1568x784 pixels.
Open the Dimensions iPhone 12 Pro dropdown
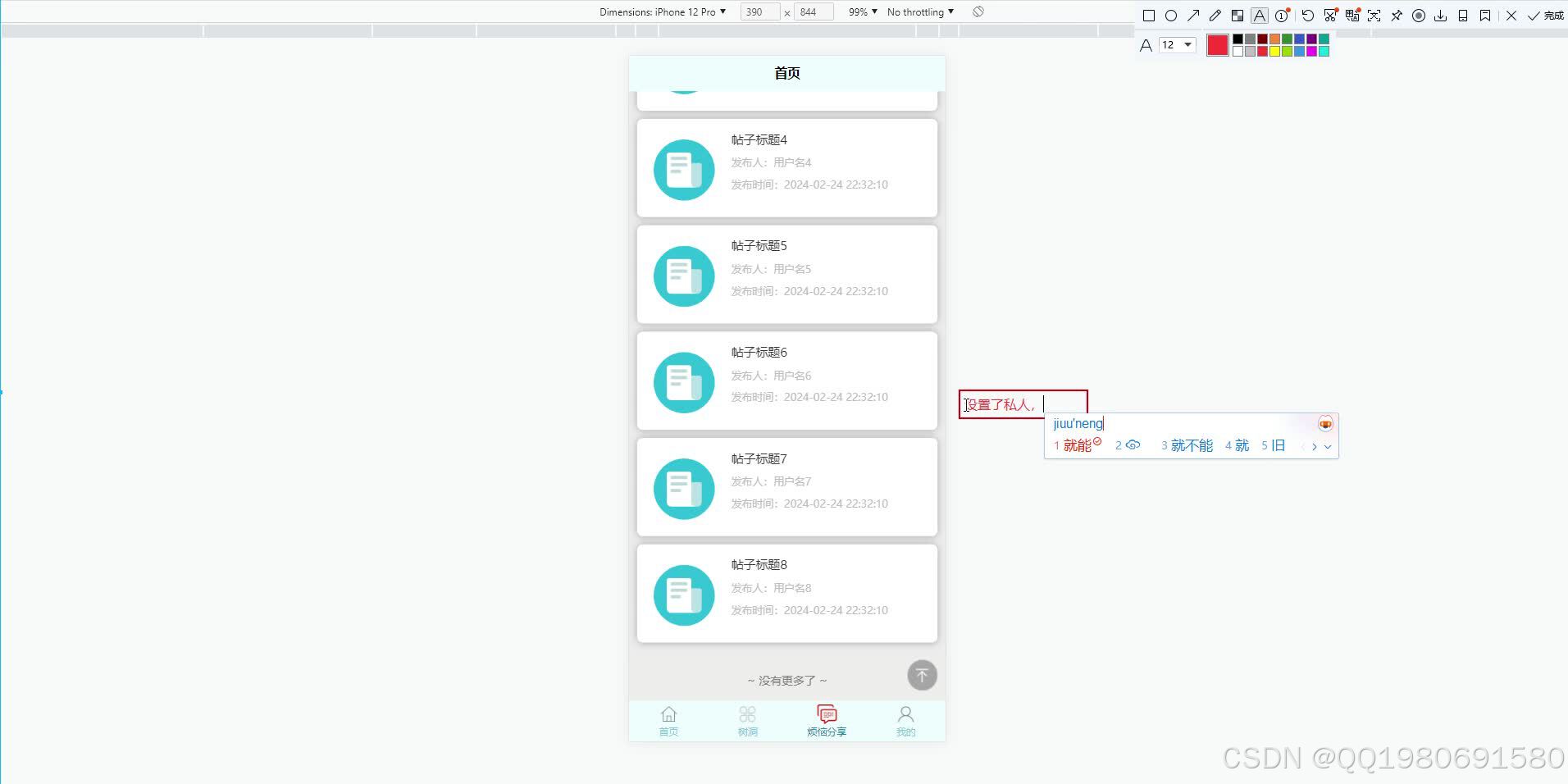(663, 12)
